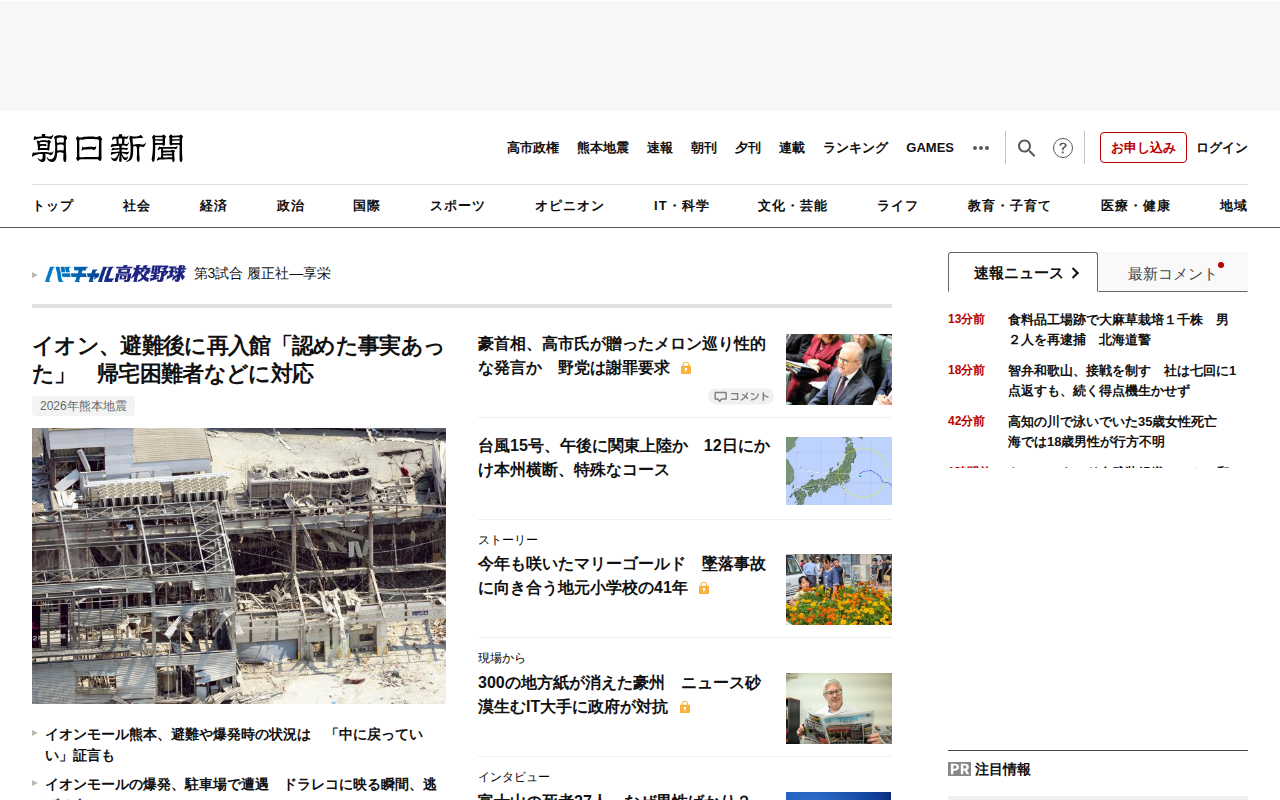Viewport: 1280px width, 800px height.
Task: Click the 18分前 timestamp
Action: pos(966,371)
